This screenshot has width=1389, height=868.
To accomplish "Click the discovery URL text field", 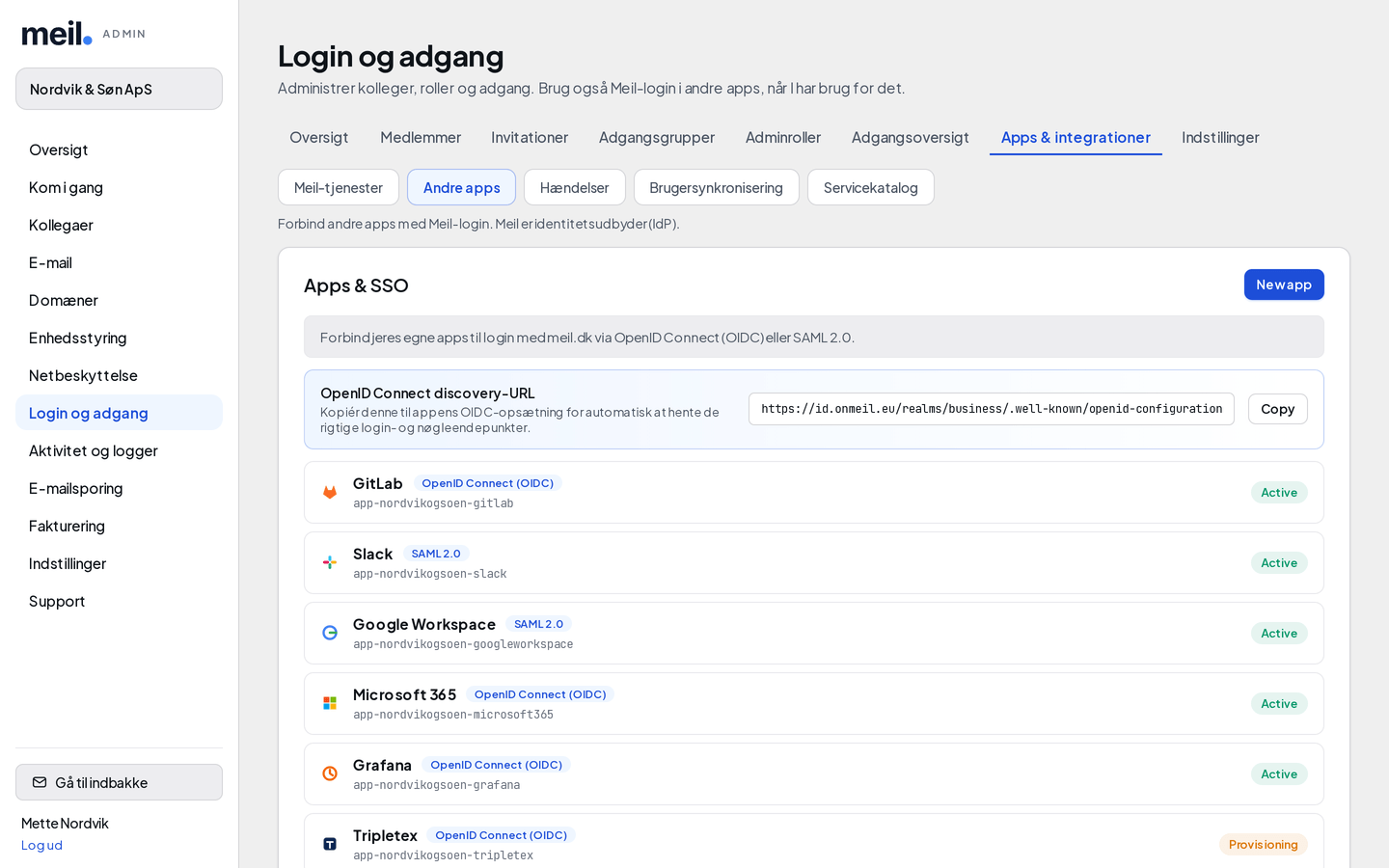I will 992,409.
